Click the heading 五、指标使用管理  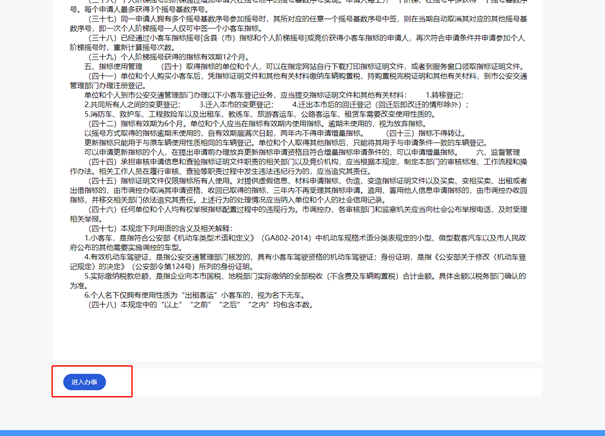click(x=113, y=66)
